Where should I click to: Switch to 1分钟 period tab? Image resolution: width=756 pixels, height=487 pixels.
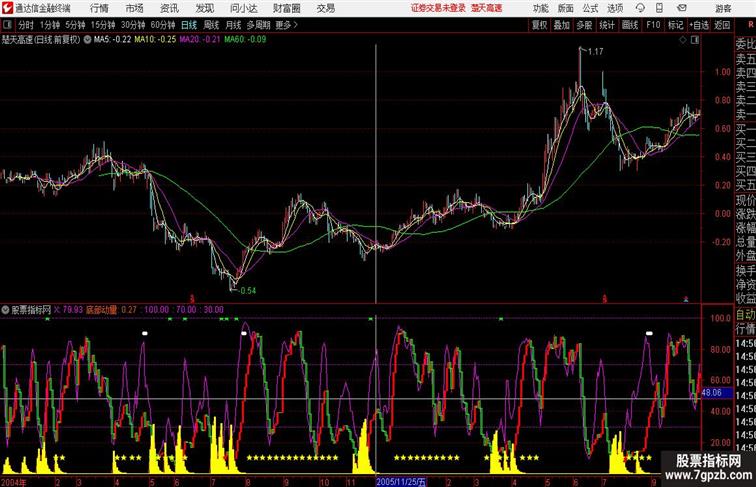coord(50,25)
